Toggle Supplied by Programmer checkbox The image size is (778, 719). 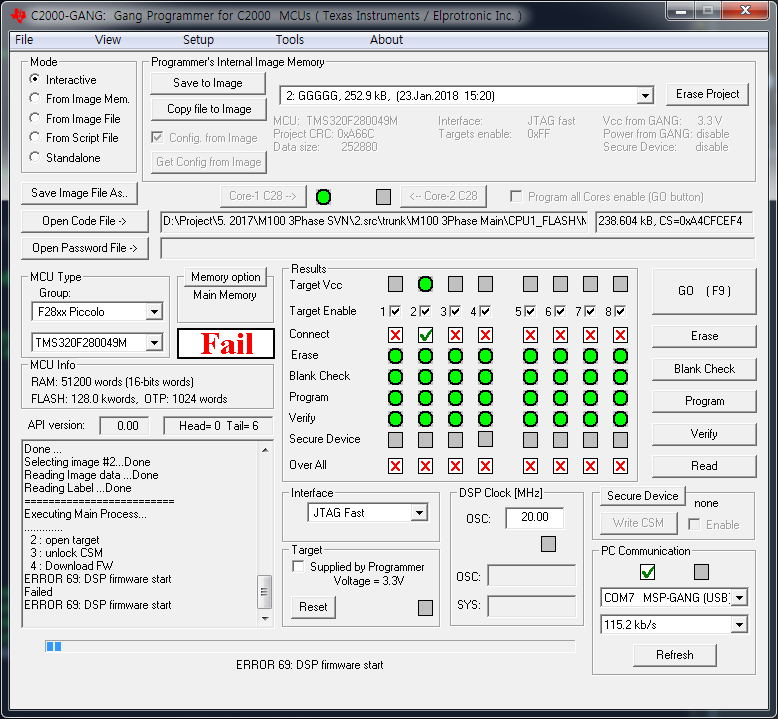[x=298, y=566]
